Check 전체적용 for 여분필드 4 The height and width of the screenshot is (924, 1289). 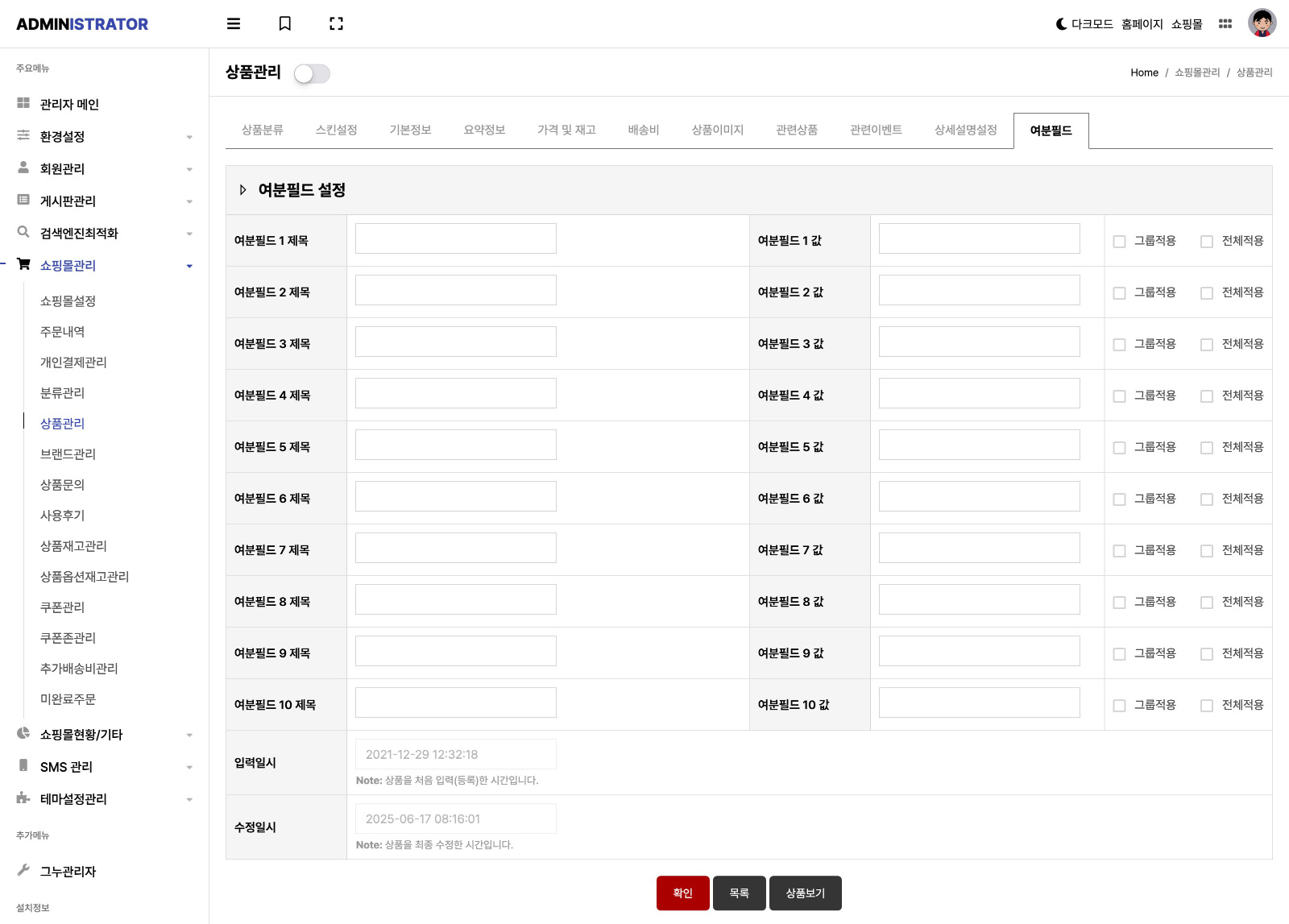1207,396
